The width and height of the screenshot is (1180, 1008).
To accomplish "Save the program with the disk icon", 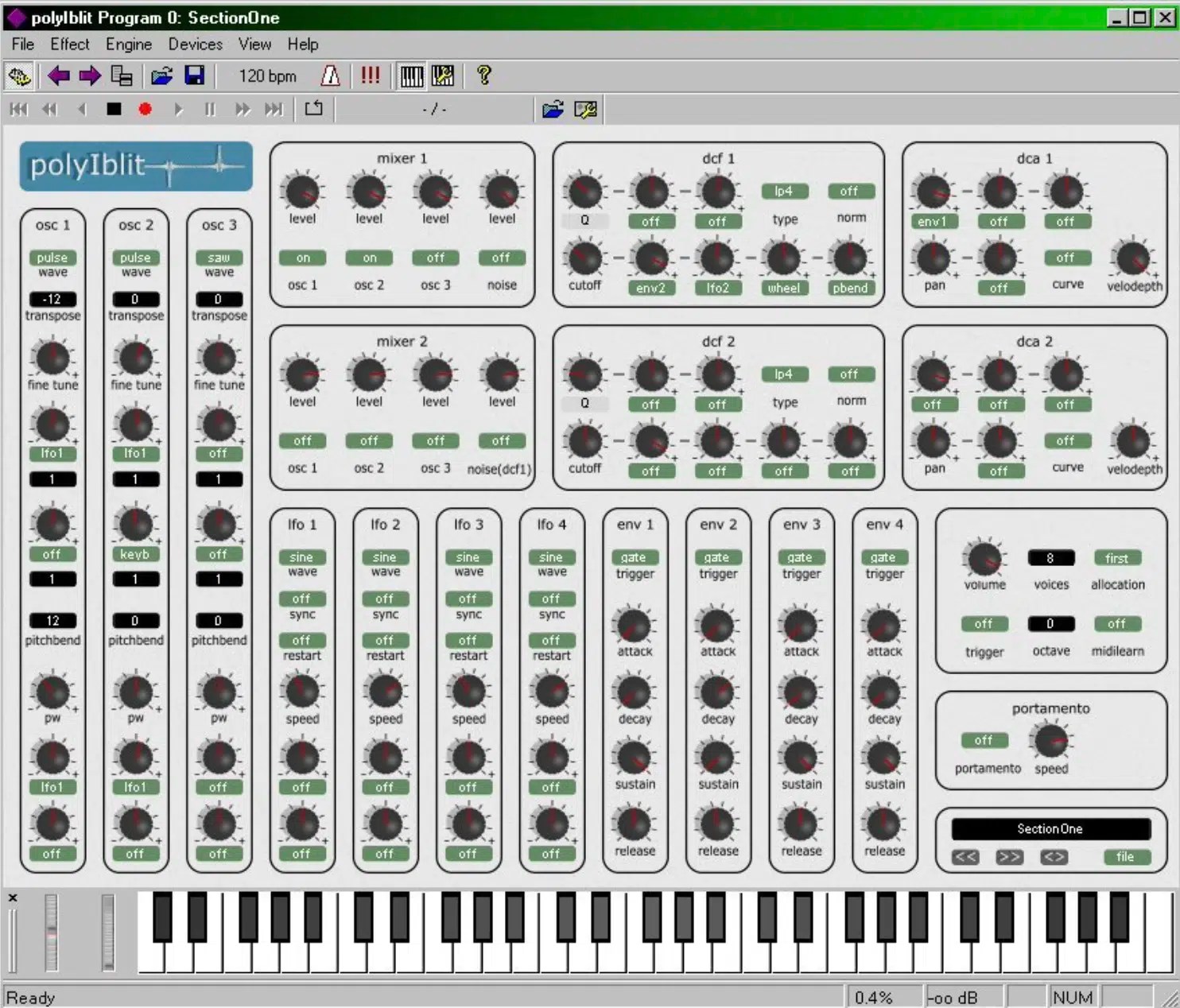I will [x=193, y=76].
